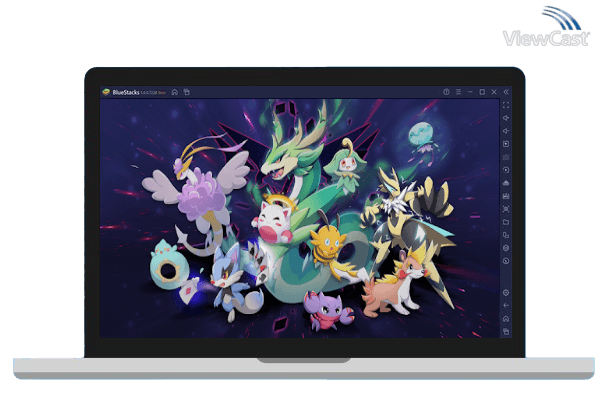Viewport: 602px width, 414px height.
Task: Collapse the side toolbar with double chevron
Action: coord(506,92)
